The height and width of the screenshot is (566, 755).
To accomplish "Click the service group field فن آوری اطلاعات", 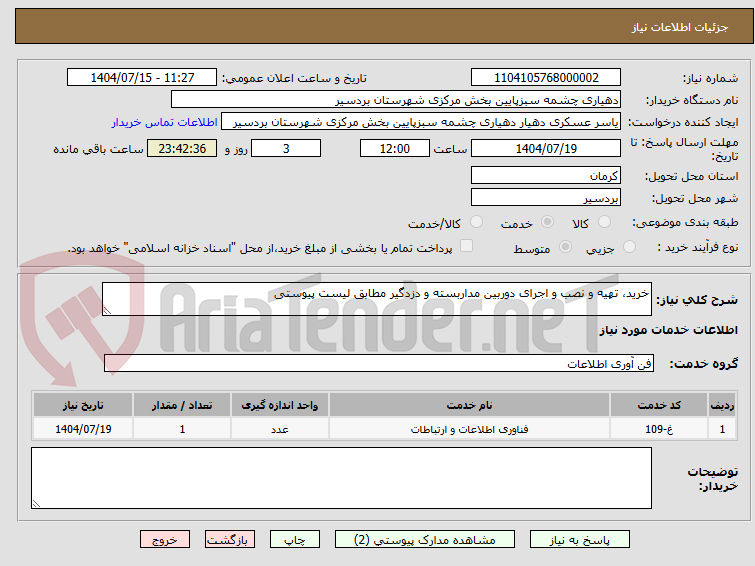I will [379, 363].
